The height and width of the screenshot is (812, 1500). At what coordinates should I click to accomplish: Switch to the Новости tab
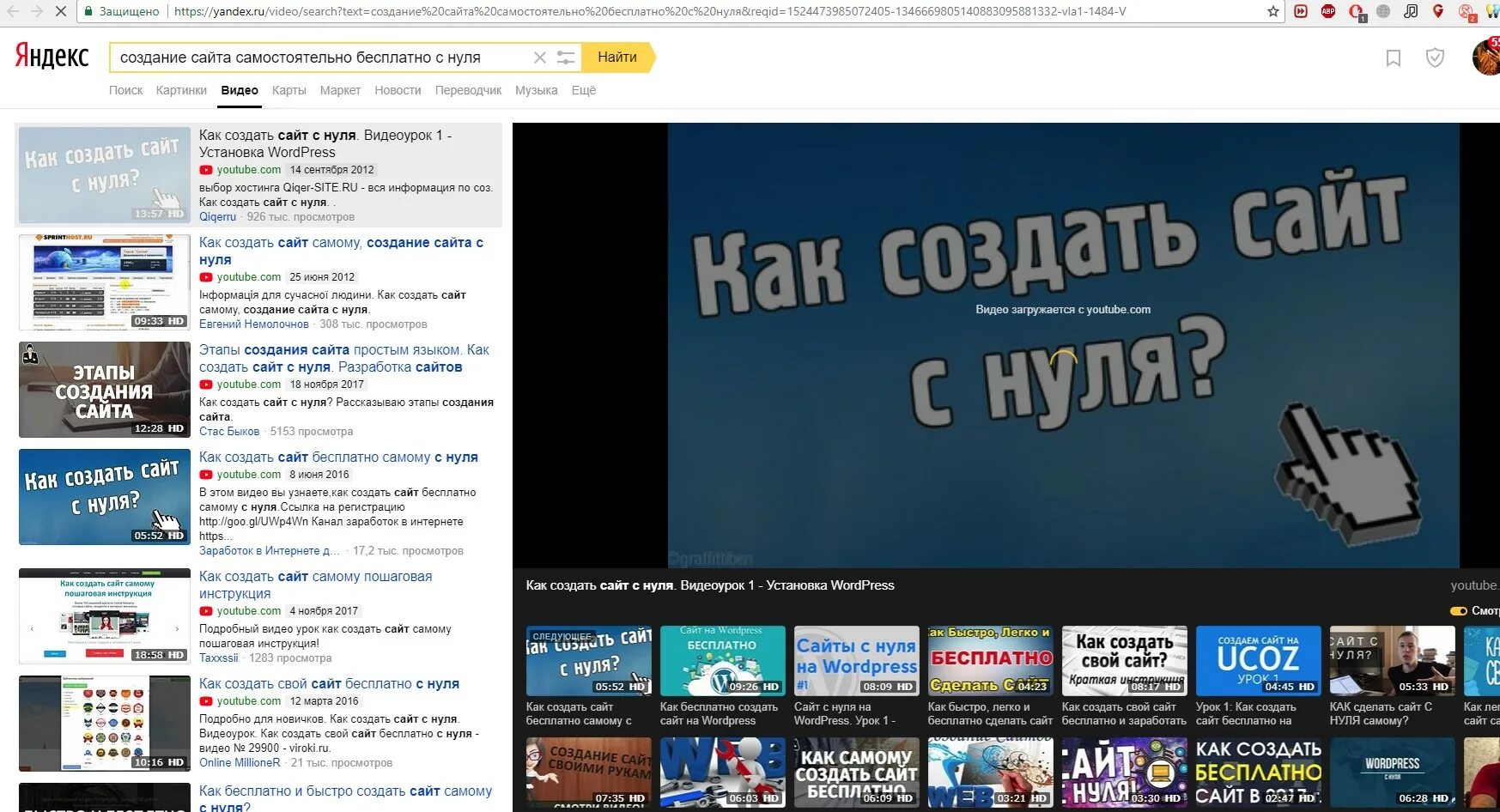(398, 90)
